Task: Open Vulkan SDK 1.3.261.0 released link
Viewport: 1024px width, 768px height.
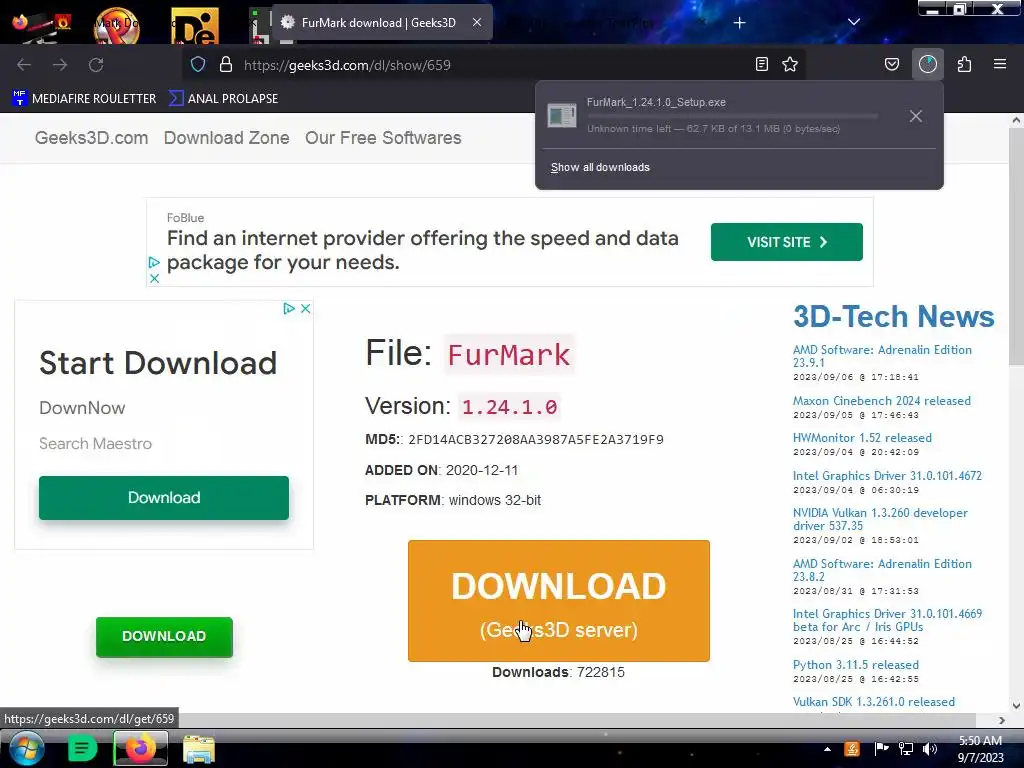Action: coord(874,702)
